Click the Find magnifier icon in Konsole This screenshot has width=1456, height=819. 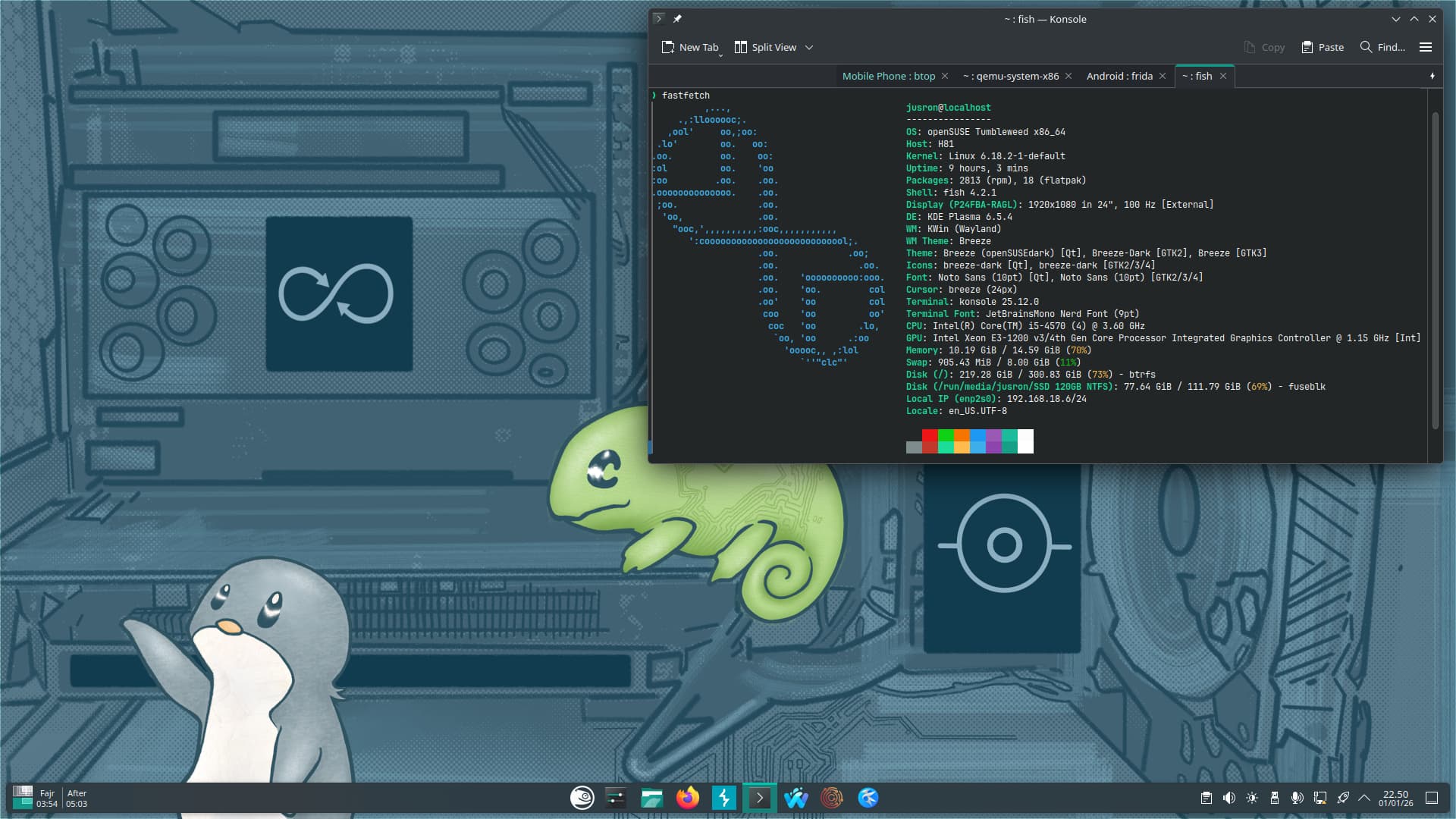[x=1366, y=47]
